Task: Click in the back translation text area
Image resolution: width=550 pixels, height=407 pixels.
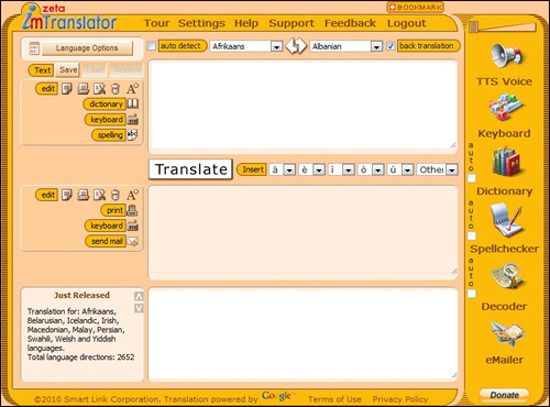Action: (x=303, y=334)
